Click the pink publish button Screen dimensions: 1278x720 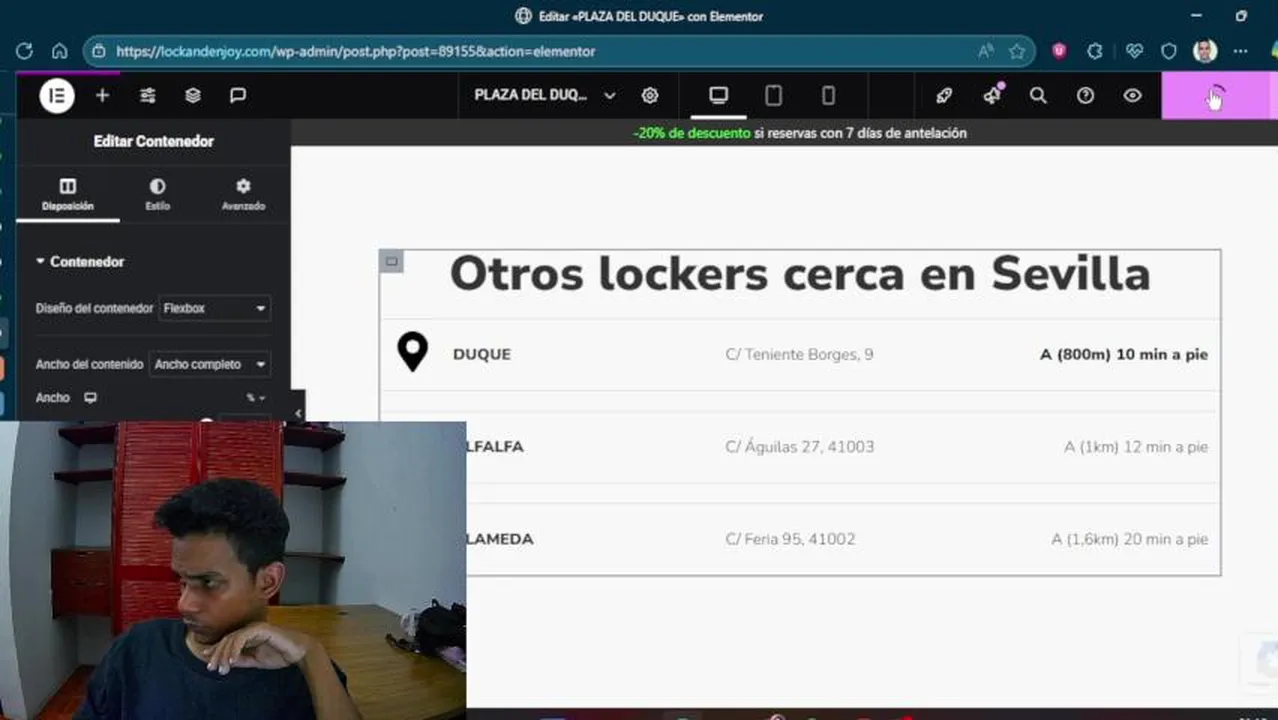1215,96
